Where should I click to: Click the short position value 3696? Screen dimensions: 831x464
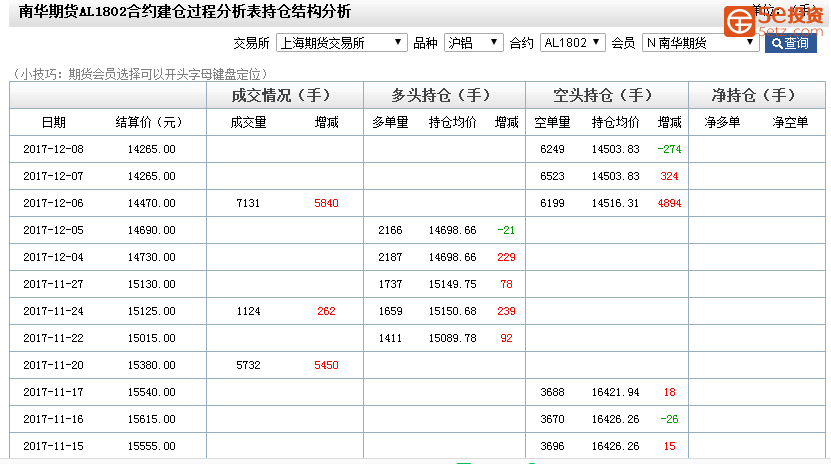pos(552,447)
